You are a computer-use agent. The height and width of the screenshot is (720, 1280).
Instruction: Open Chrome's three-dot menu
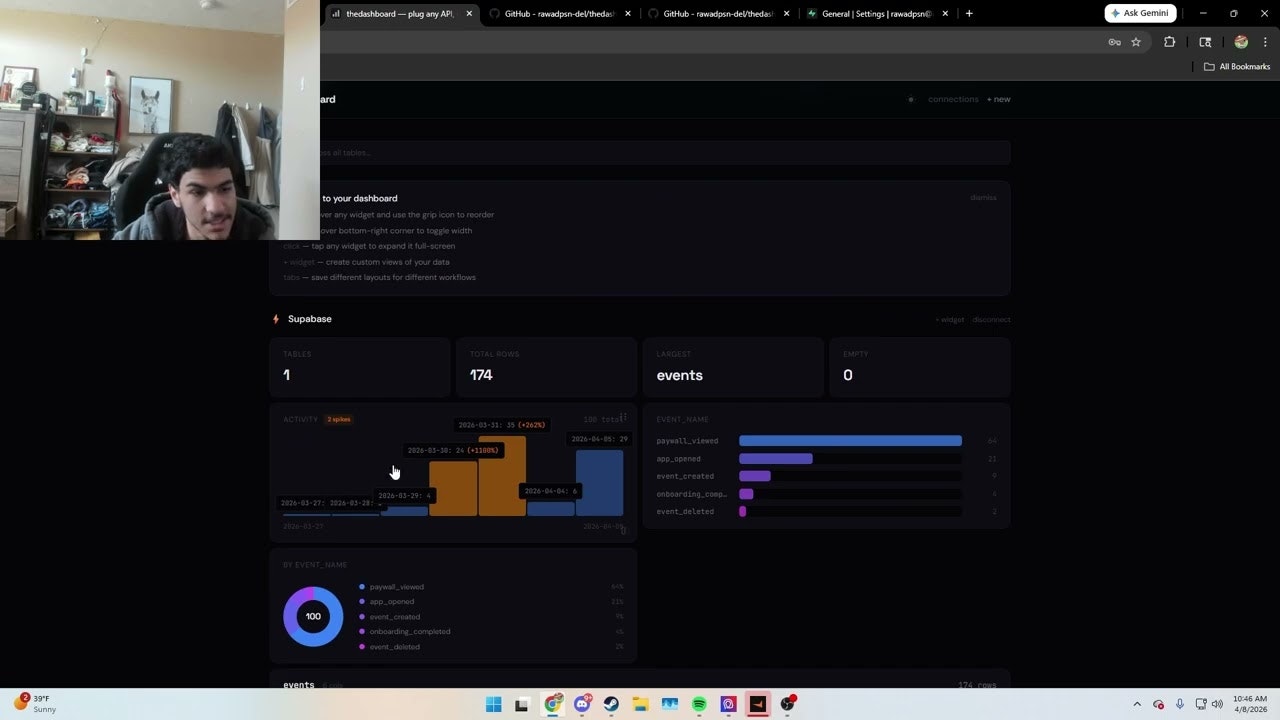tap(1265, 42)
